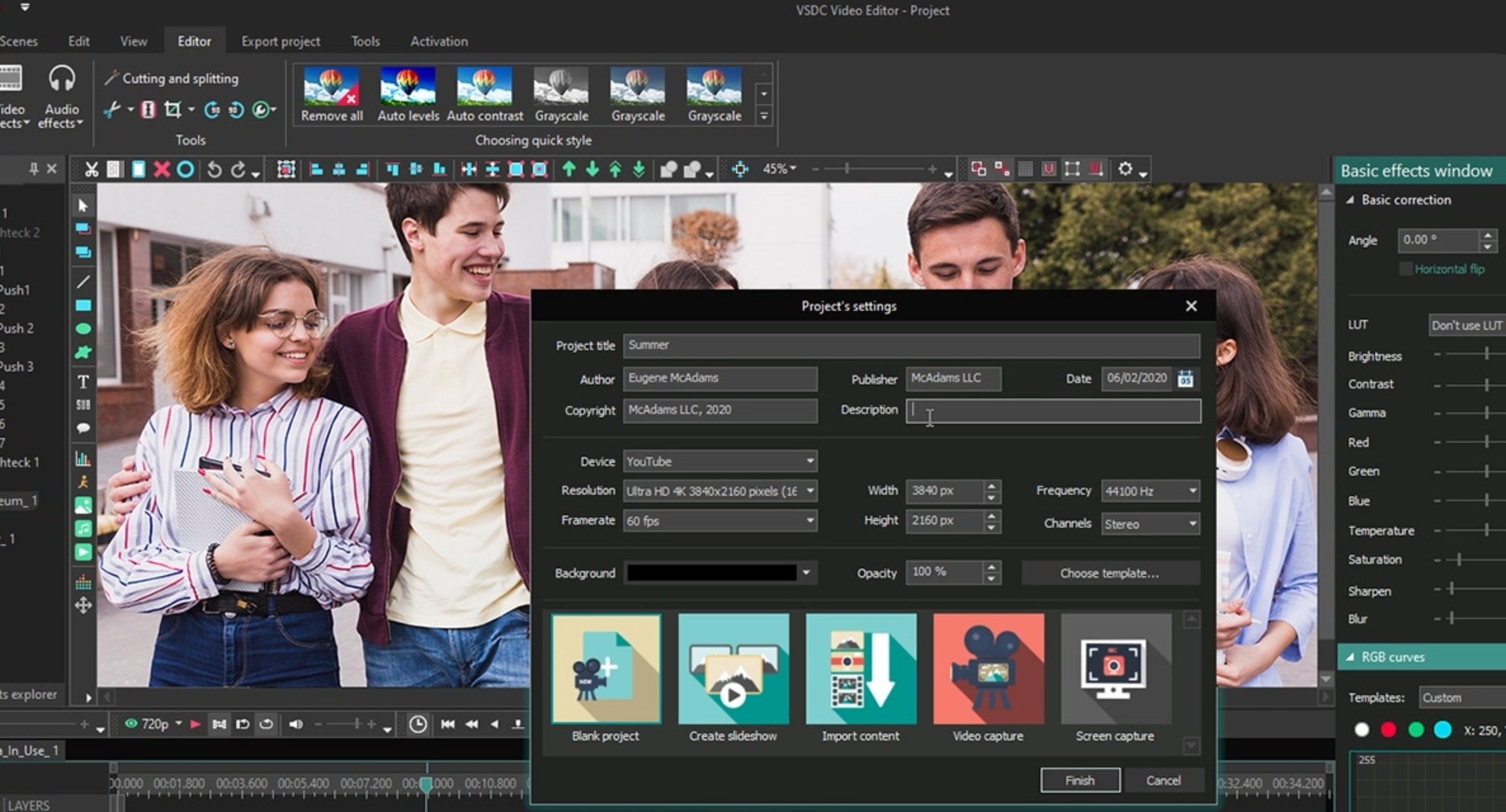The width and height of the screenshot is (1506, 812).
Task: Select the cyan RGB curve channel
Action: tap(1443, 730)
